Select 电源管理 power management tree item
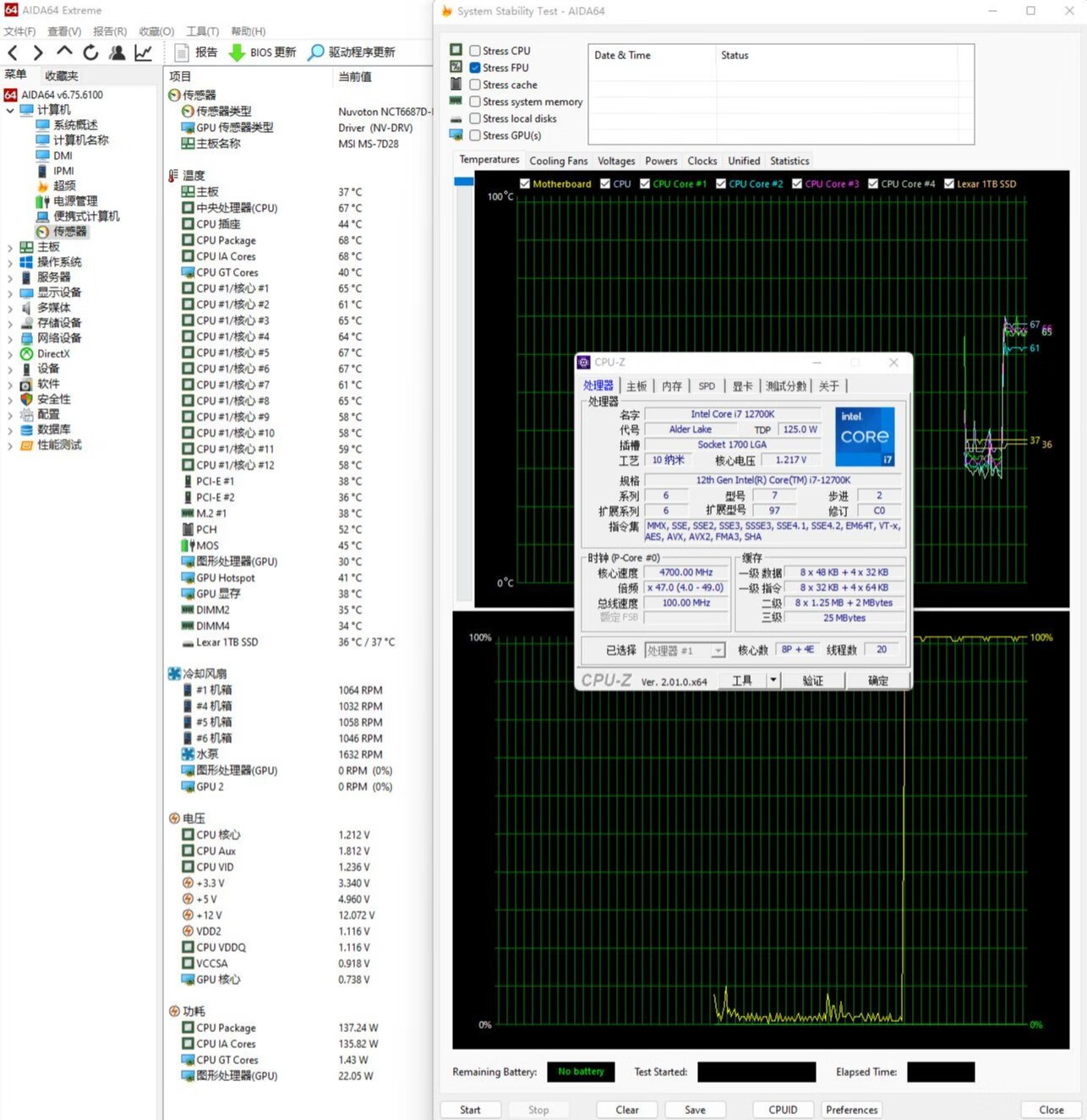 click(x=67, y=201)
